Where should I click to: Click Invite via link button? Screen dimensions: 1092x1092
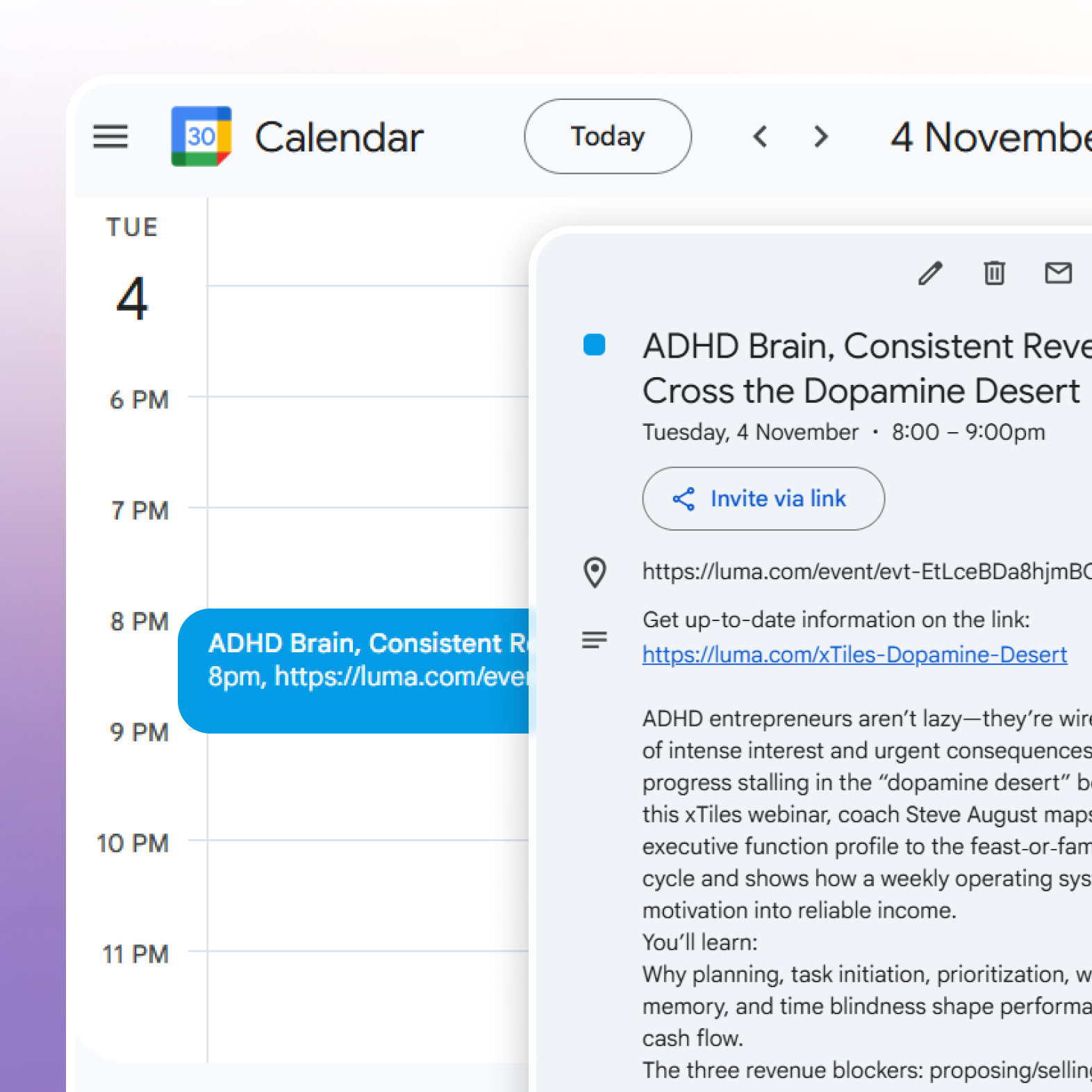click(x=763, y=499)
